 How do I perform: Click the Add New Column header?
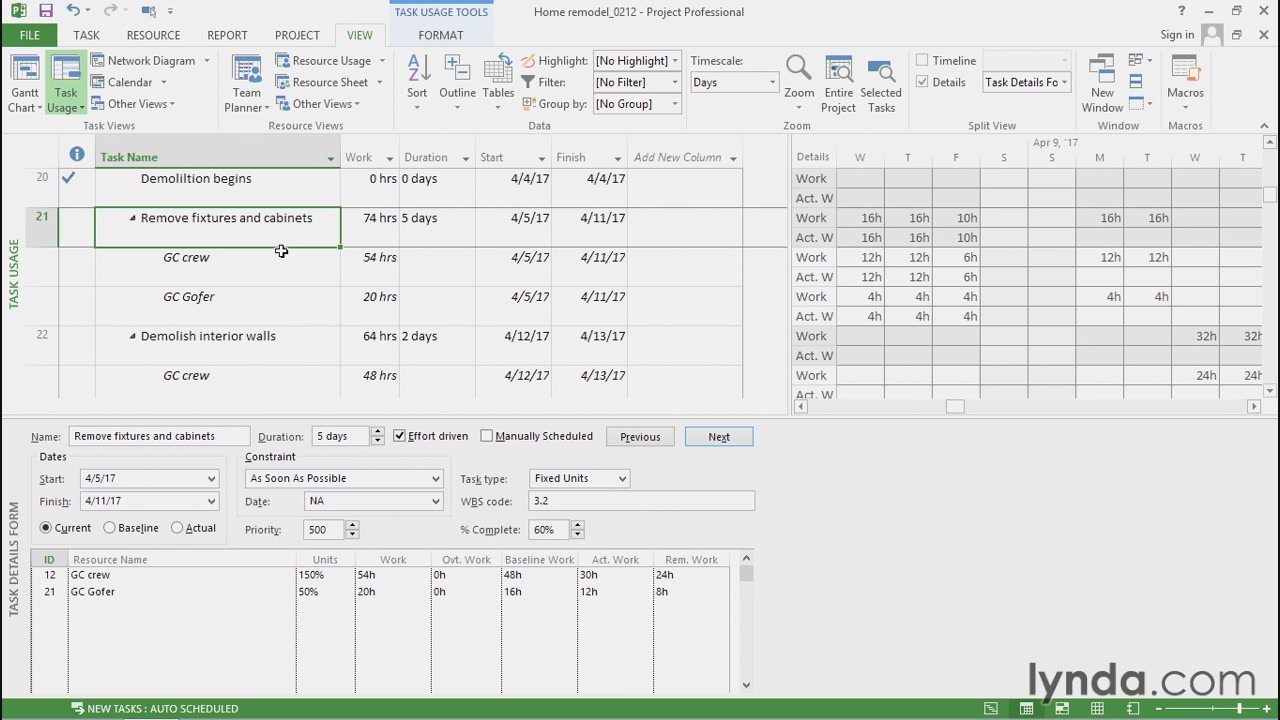pyautogui.click(x=685, y=157)
